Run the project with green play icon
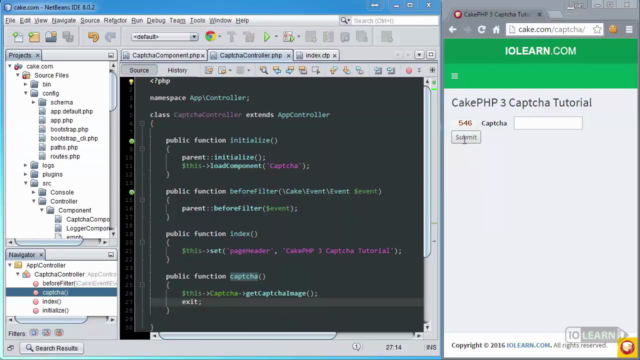 click(267, 37)
